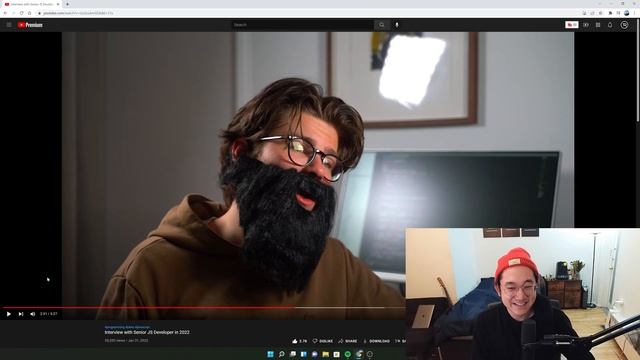Start voice search with the microphone icon
640x360 pixels.
coord(397,25)
